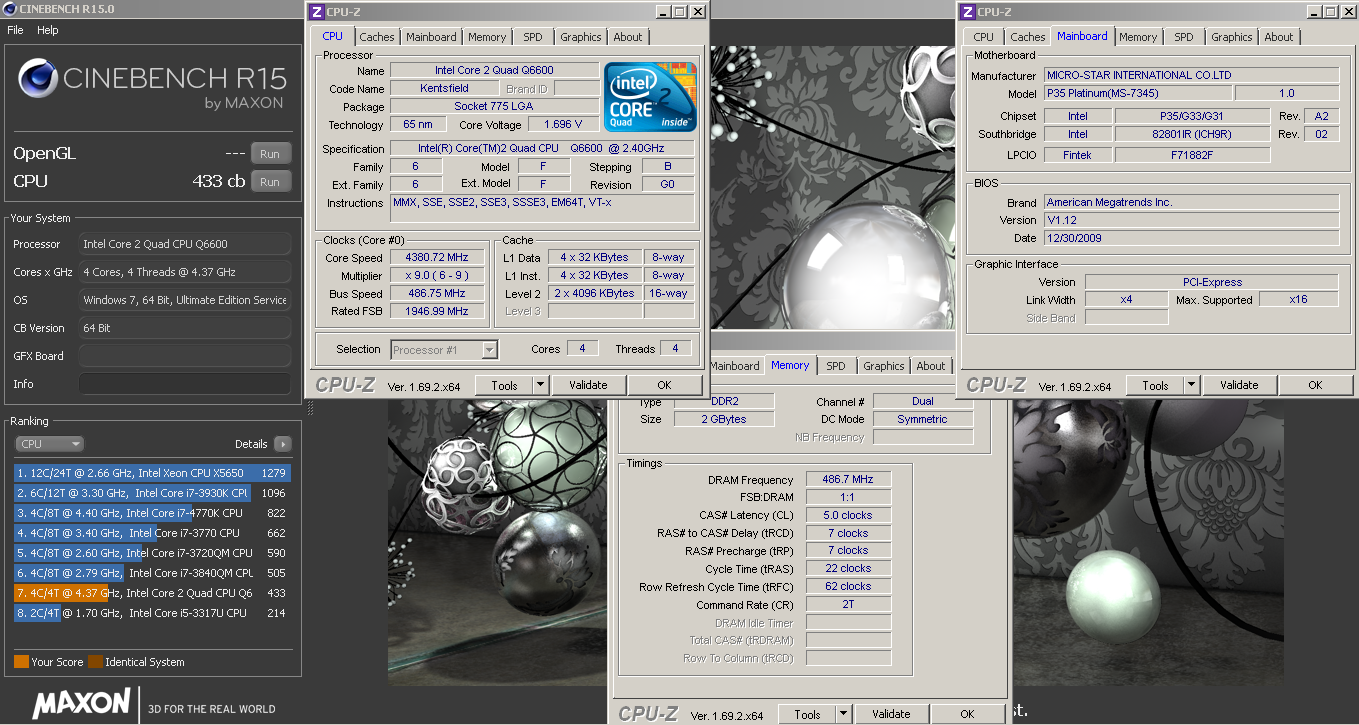Click the first CPU-Z window's title icon
Viewport: 1359px width, 725px height.
pyautogui.click(x=317, y=12)
